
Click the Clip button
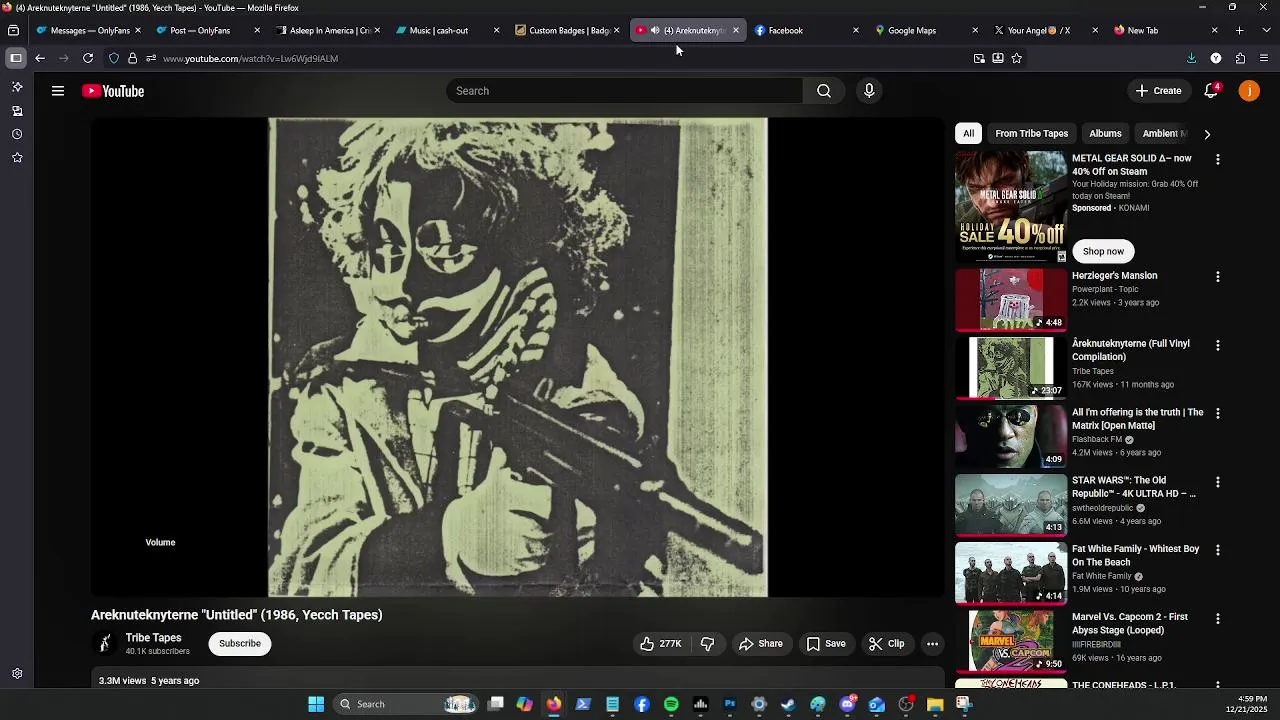click(x=886, y=644)
